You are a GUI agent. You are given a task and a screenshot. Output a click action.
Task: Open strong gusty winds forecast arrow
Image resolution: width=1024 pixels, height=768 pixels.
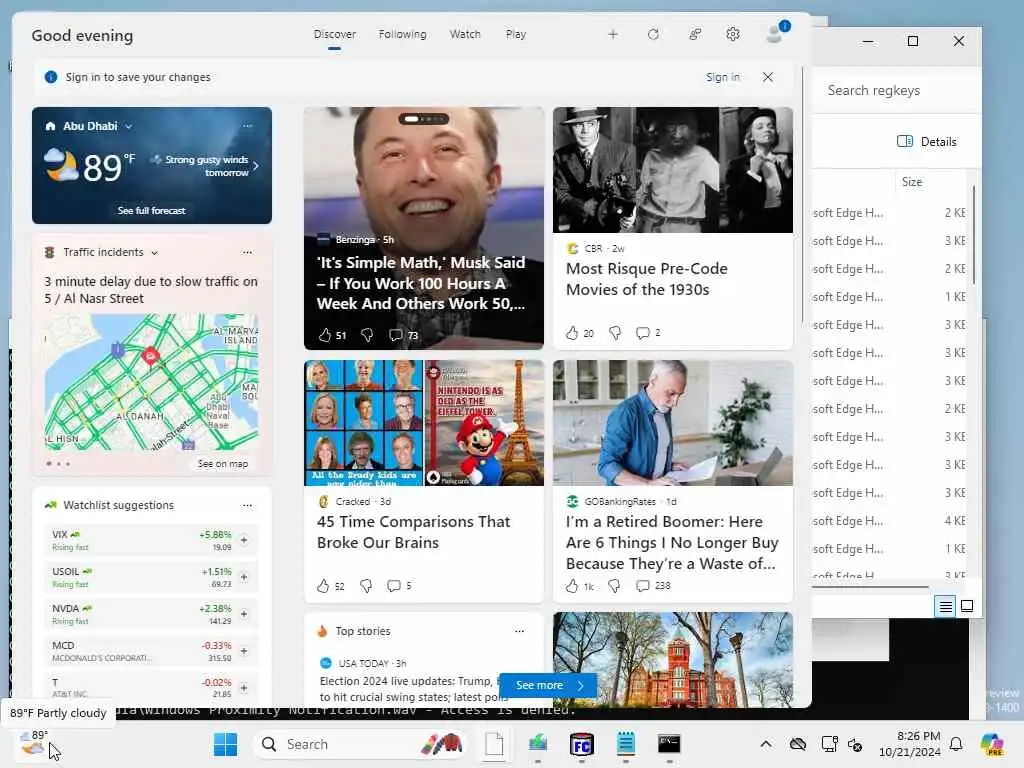pyautogui.click(x=256, y=166)
